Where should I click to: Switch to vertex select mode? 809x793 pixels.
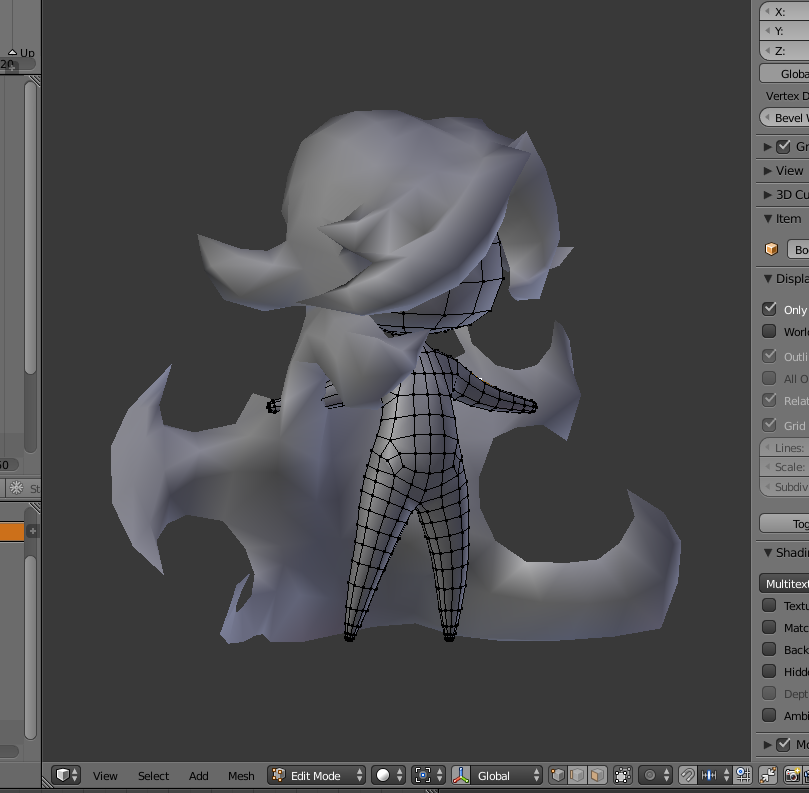(558, 775)
